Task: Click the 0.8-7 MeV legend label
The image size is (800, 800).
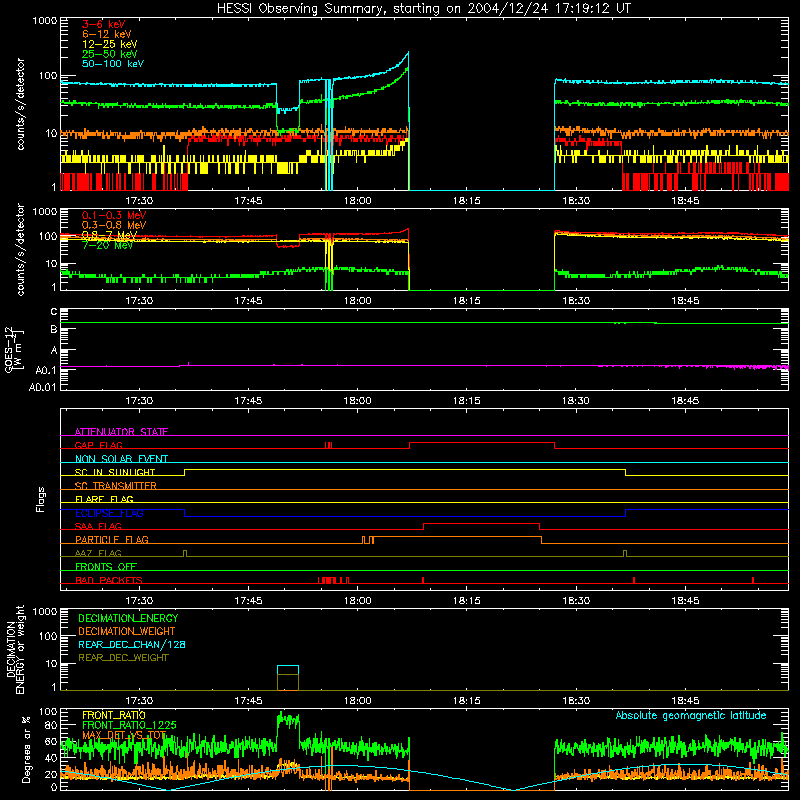Action: coord(109,235)
